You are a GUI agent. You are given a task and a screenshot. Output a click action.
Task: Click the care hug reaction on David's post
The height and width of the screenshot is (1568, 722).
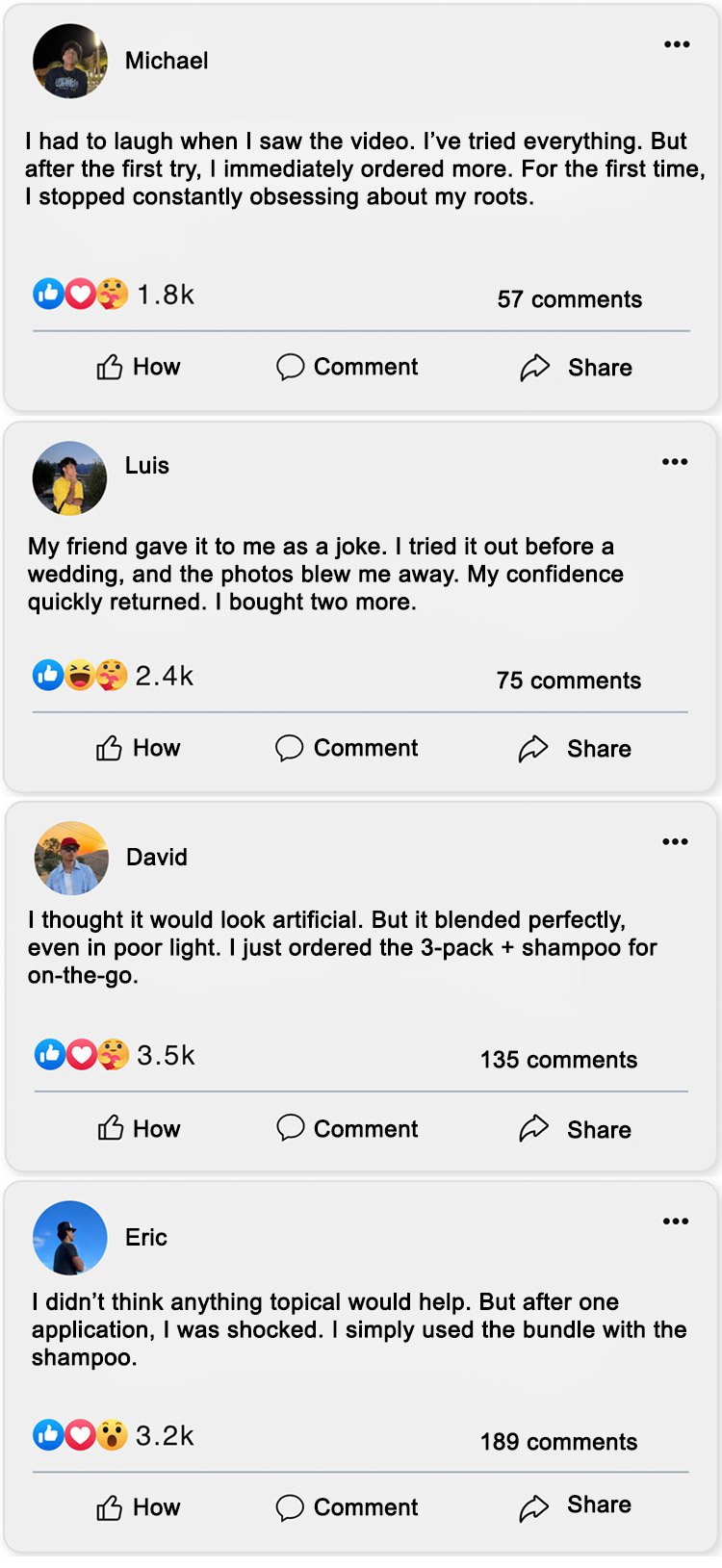click(x=113, y=1055)
